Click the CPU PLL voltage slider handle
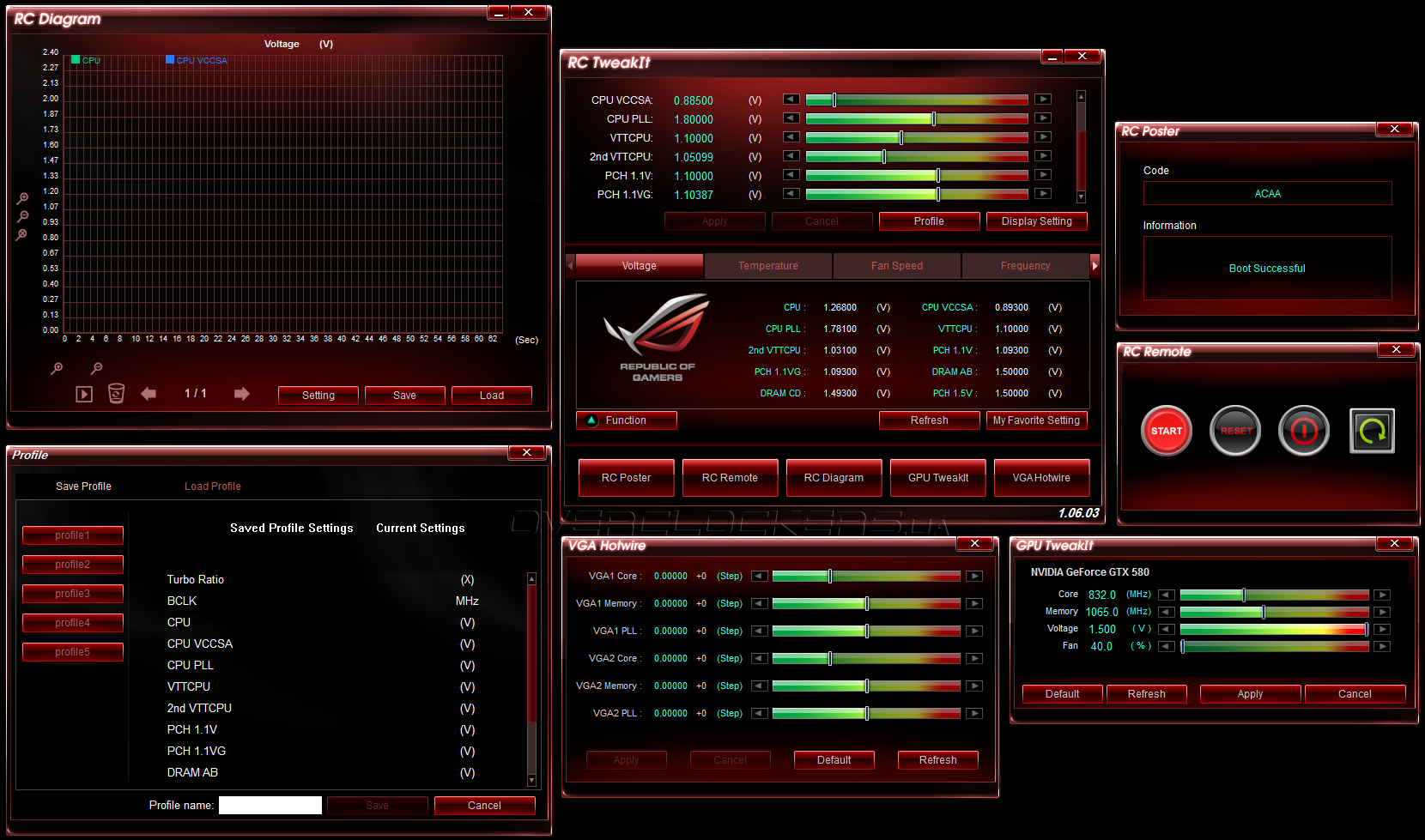This screenshot has height=840, width=1425. (934, 118)
